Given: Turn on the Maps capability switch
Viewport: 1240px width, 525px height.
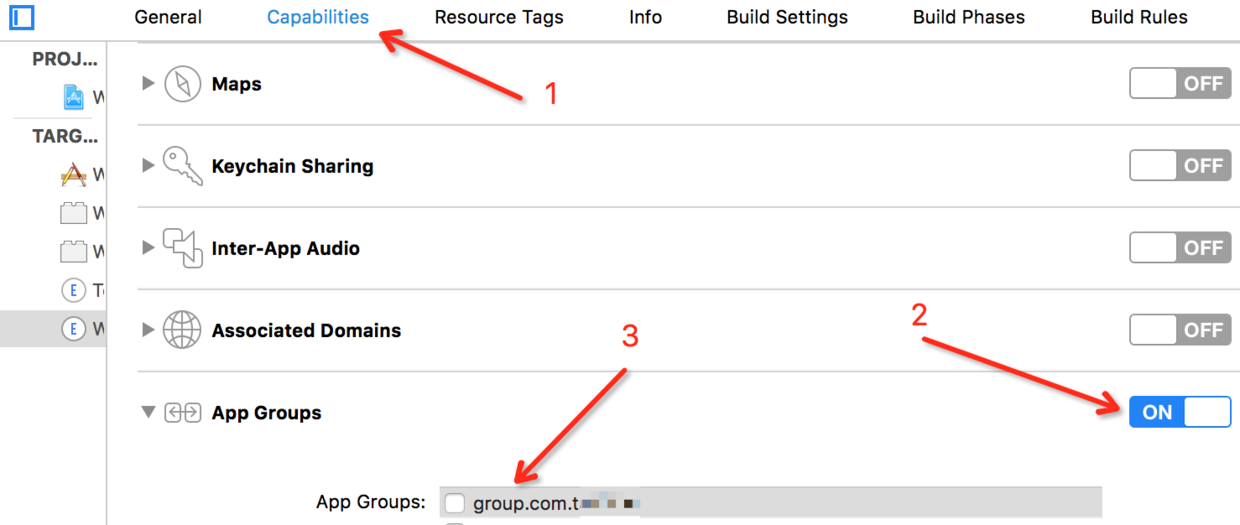Looking at the screenshot, I should (x=1180, y=84).
